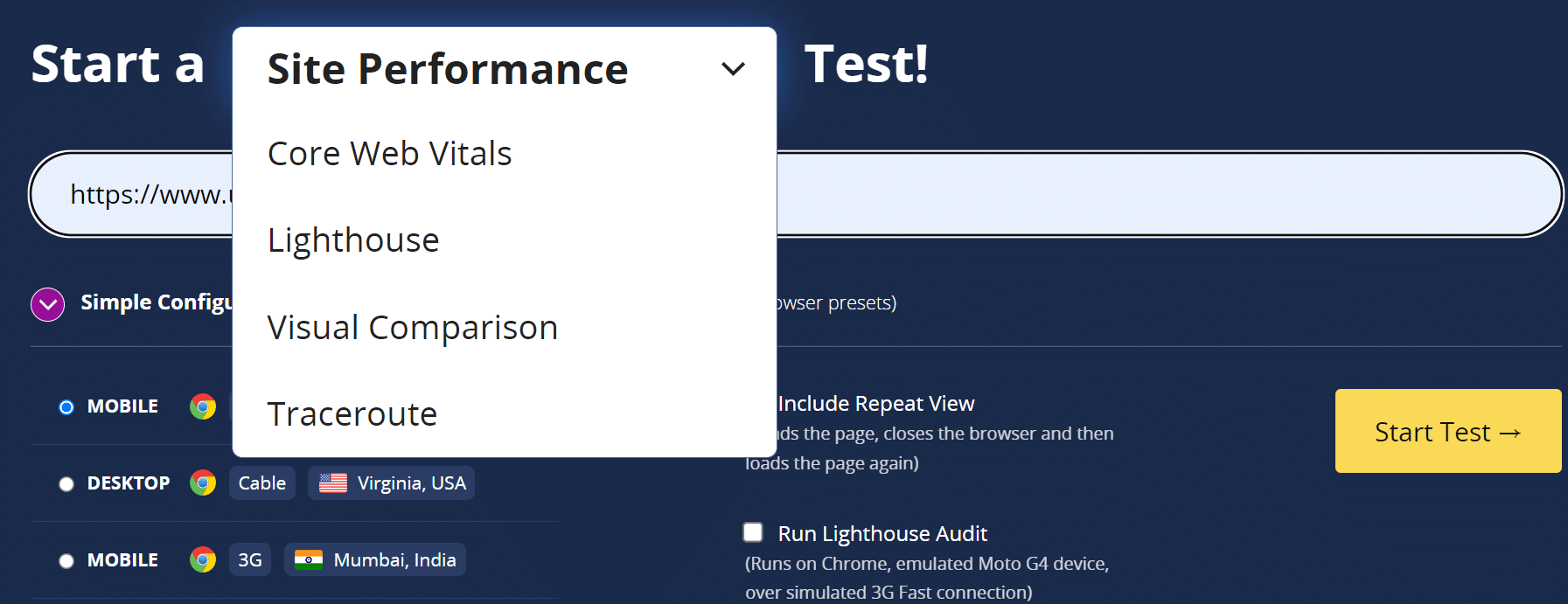Click the Chrome icon in Mumbai MOBILE row
The height and width of the screenshot is (604, 1568).
coord(203,560)
